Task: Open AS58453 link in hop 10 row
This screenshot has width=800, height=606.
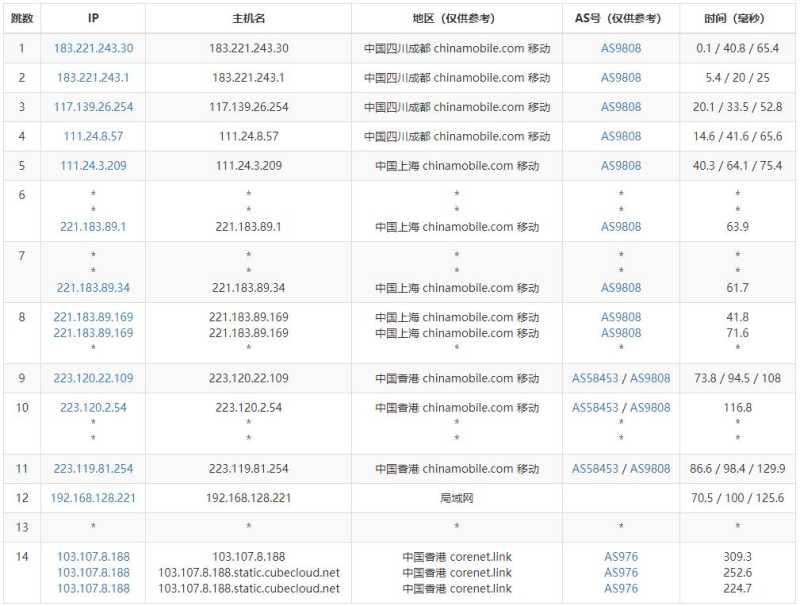Action: 595,408
